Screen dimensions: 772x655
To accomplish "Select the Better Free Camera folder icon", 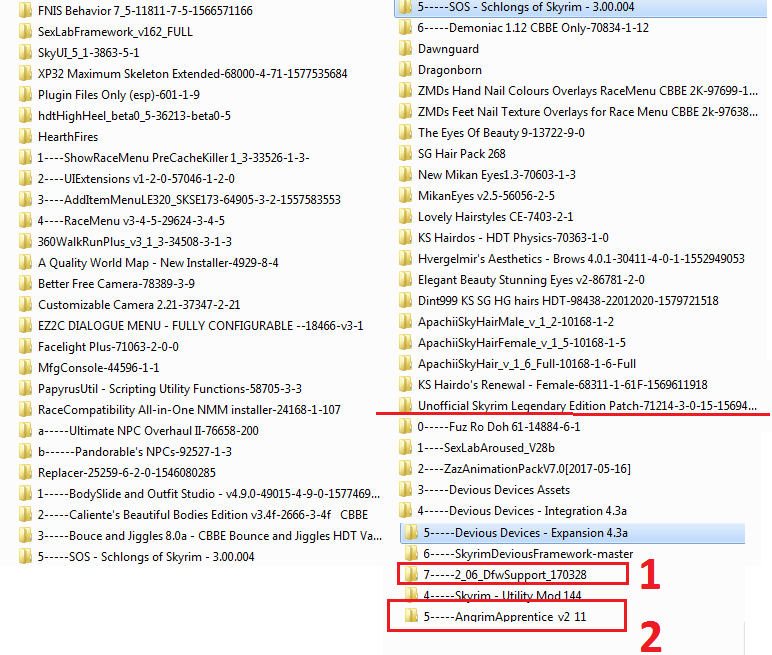I will pyautogui.click(x=26, y=284).
